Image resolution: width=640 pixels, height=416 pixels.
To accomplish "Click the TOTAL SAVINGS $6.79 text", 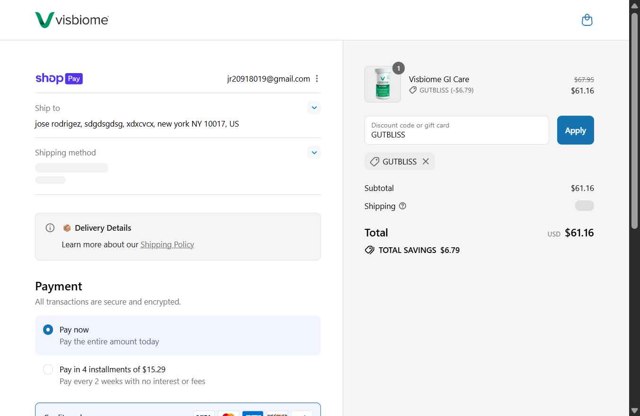I will 419,250.
